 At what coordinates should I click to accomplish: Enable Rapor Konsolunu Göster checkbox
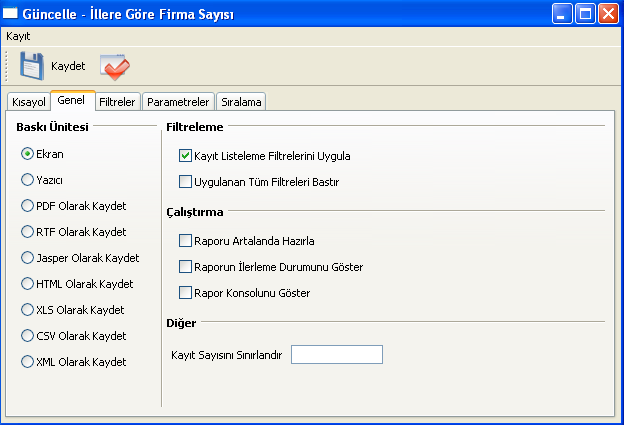coord(185,293)
